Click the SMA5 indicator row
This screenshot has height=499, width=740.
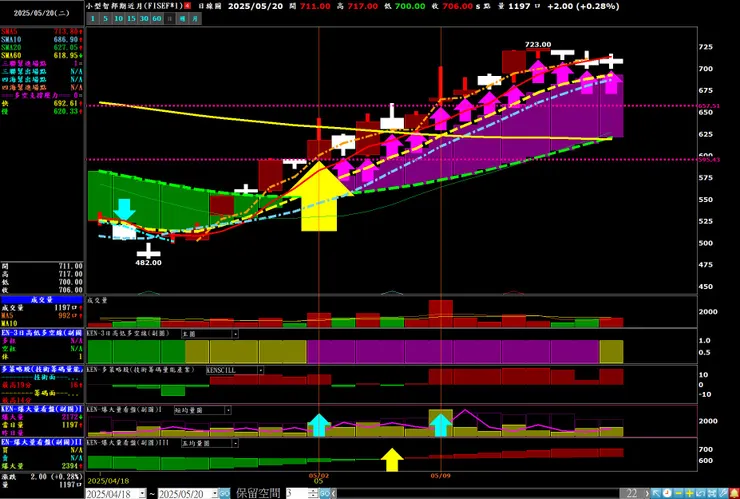pos(42,32)
